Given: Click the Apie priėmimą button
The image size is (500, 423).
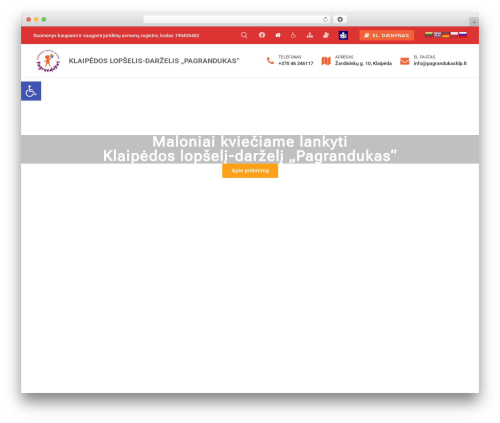Looking at the screenshot, I should point(250,170).
